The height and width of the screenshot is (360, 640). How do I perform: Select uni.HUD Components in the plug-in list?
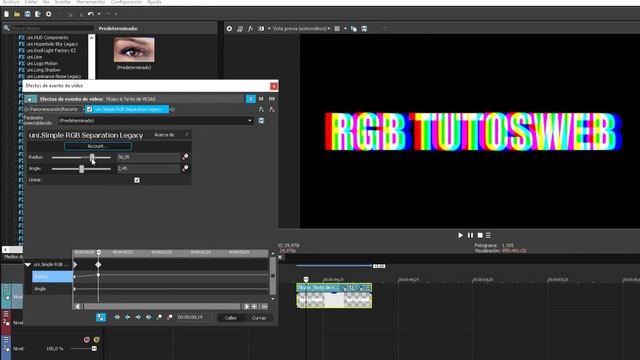pyautogui.click(x=48, y=38)
